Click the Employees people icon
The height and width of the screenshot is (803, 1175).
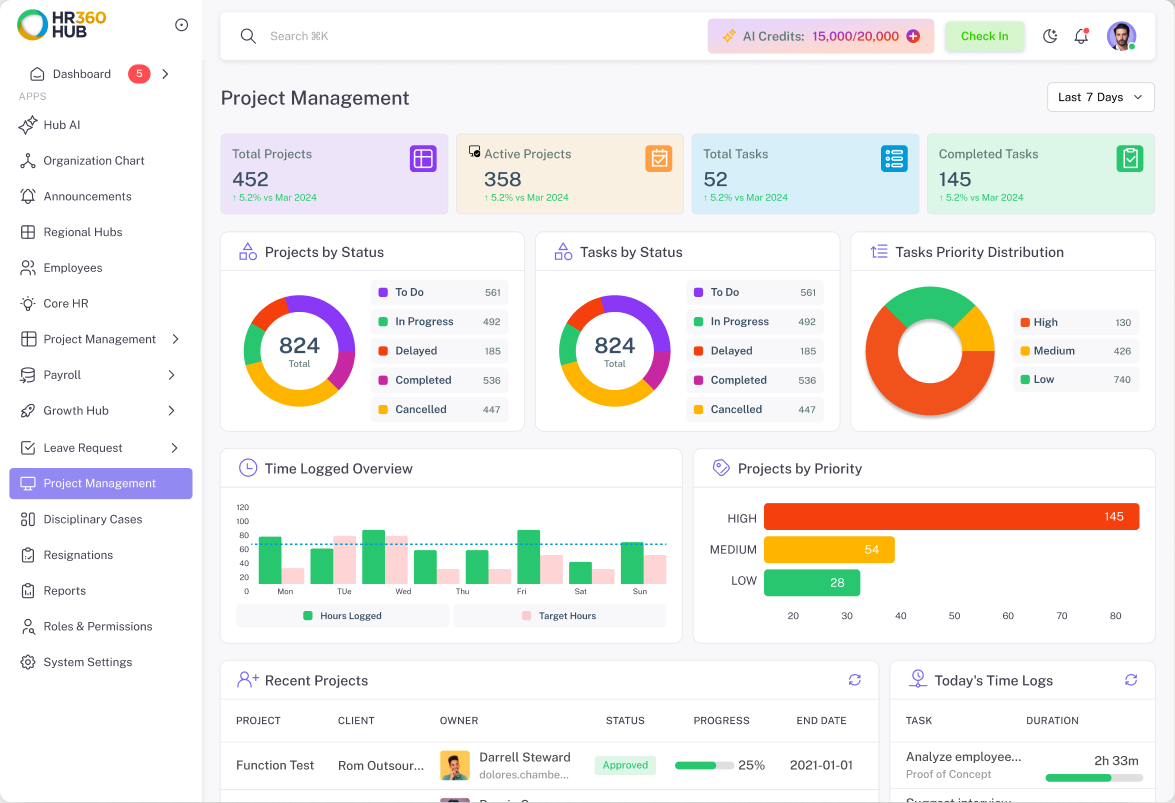(28, 267)
